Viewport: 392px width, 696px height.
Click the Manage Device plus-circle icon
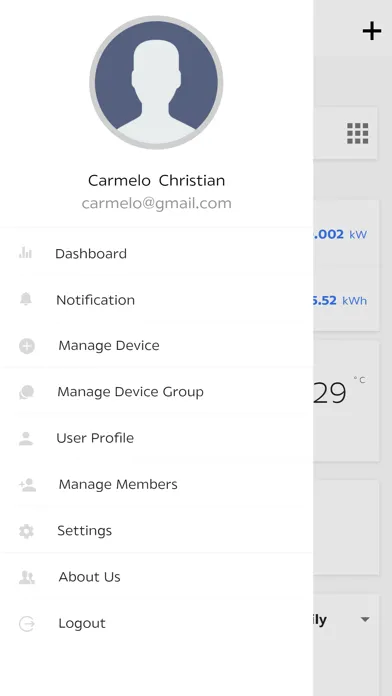pyautogui.click(x=27, y=346)
